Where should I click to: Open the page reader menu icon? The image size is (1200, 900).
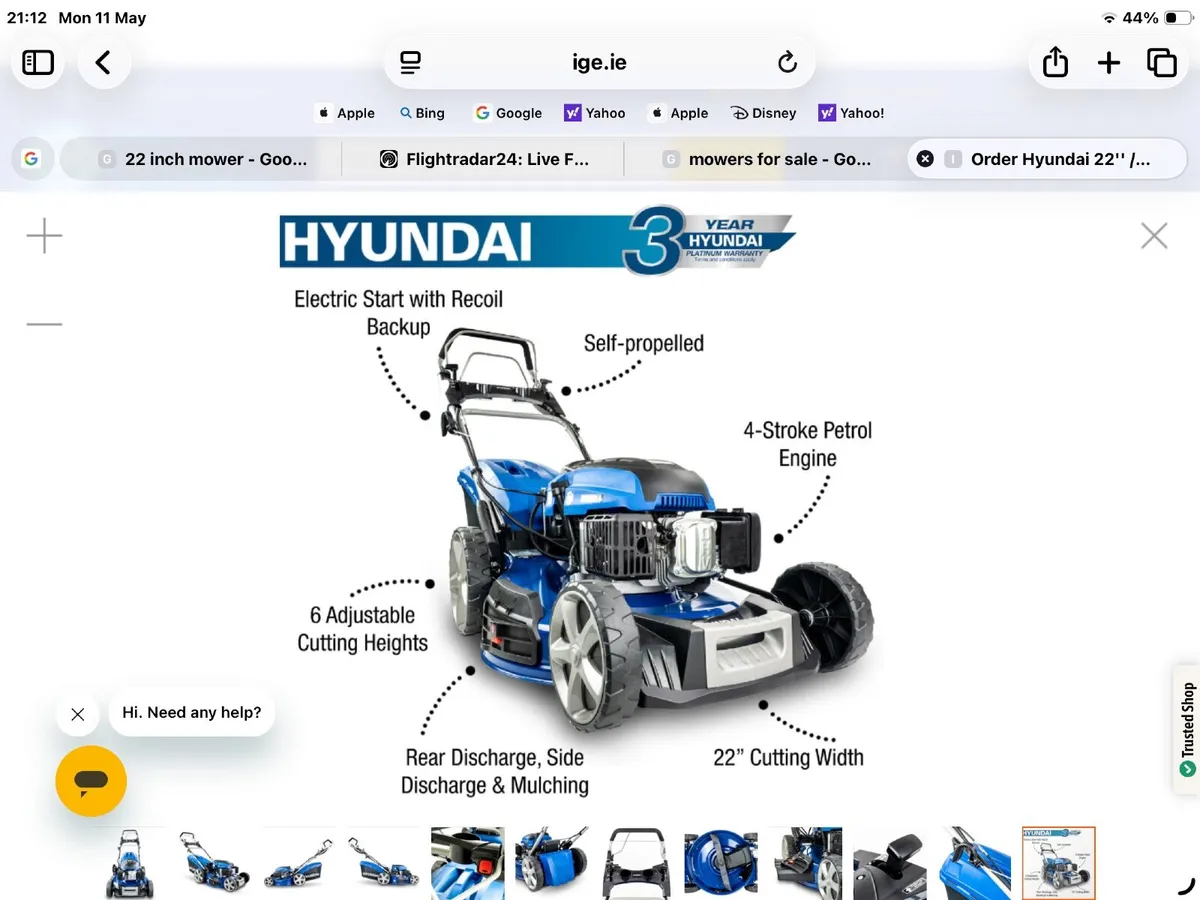point(410,63)
